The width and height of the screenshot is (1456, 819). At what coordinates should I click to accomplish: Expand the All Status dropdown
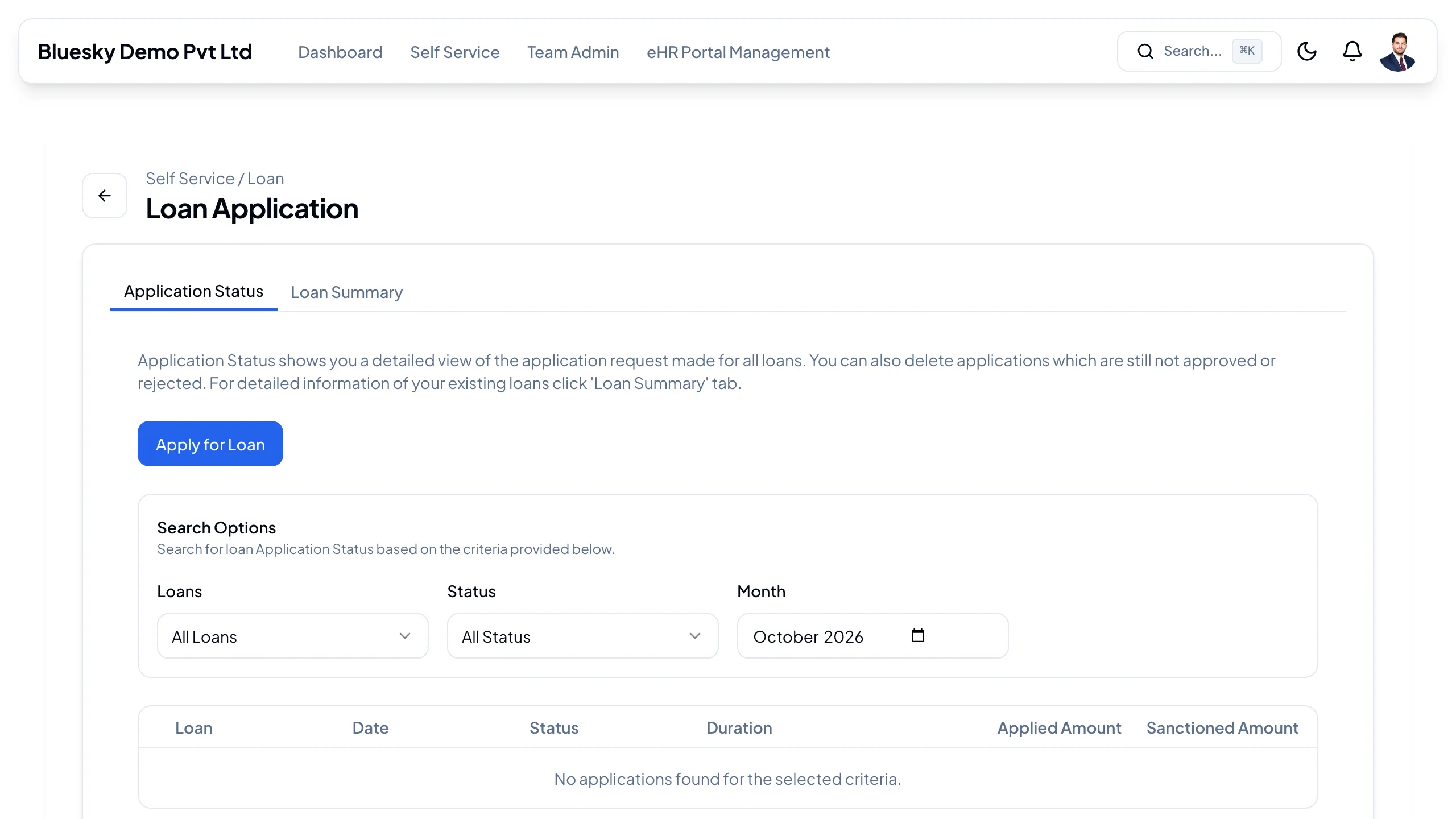tap(582, 636)
